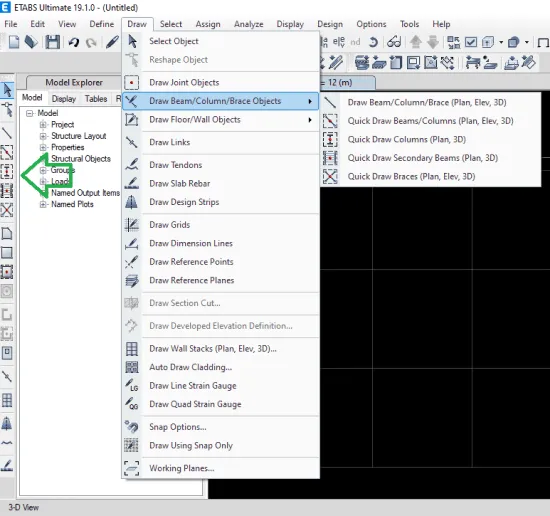Choose Quick Draw Columns (Plan, 3D)
The width and height of the screenshot is (550, 516).
(406, 139)
